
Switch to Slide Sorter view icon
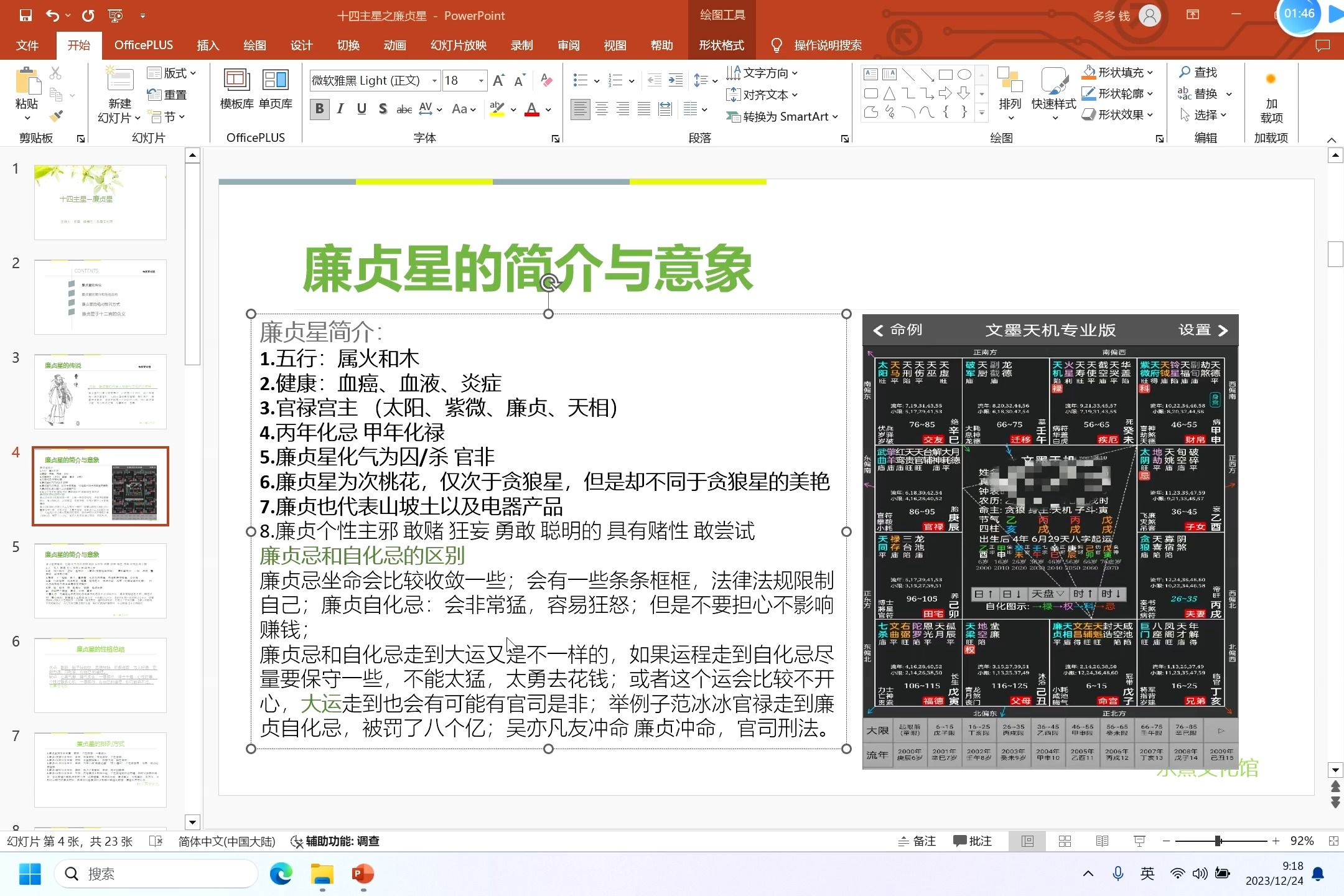(x=1065, y=841)
